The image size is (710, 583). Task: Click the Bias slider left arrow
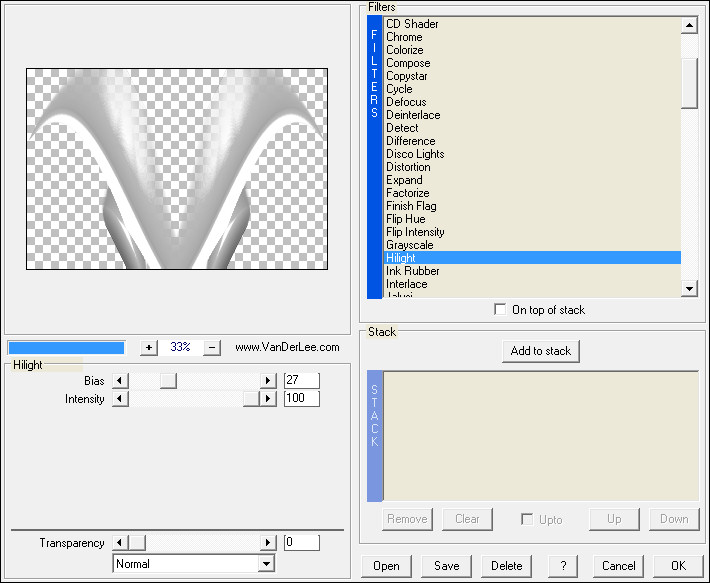click(x=120, y=380)
